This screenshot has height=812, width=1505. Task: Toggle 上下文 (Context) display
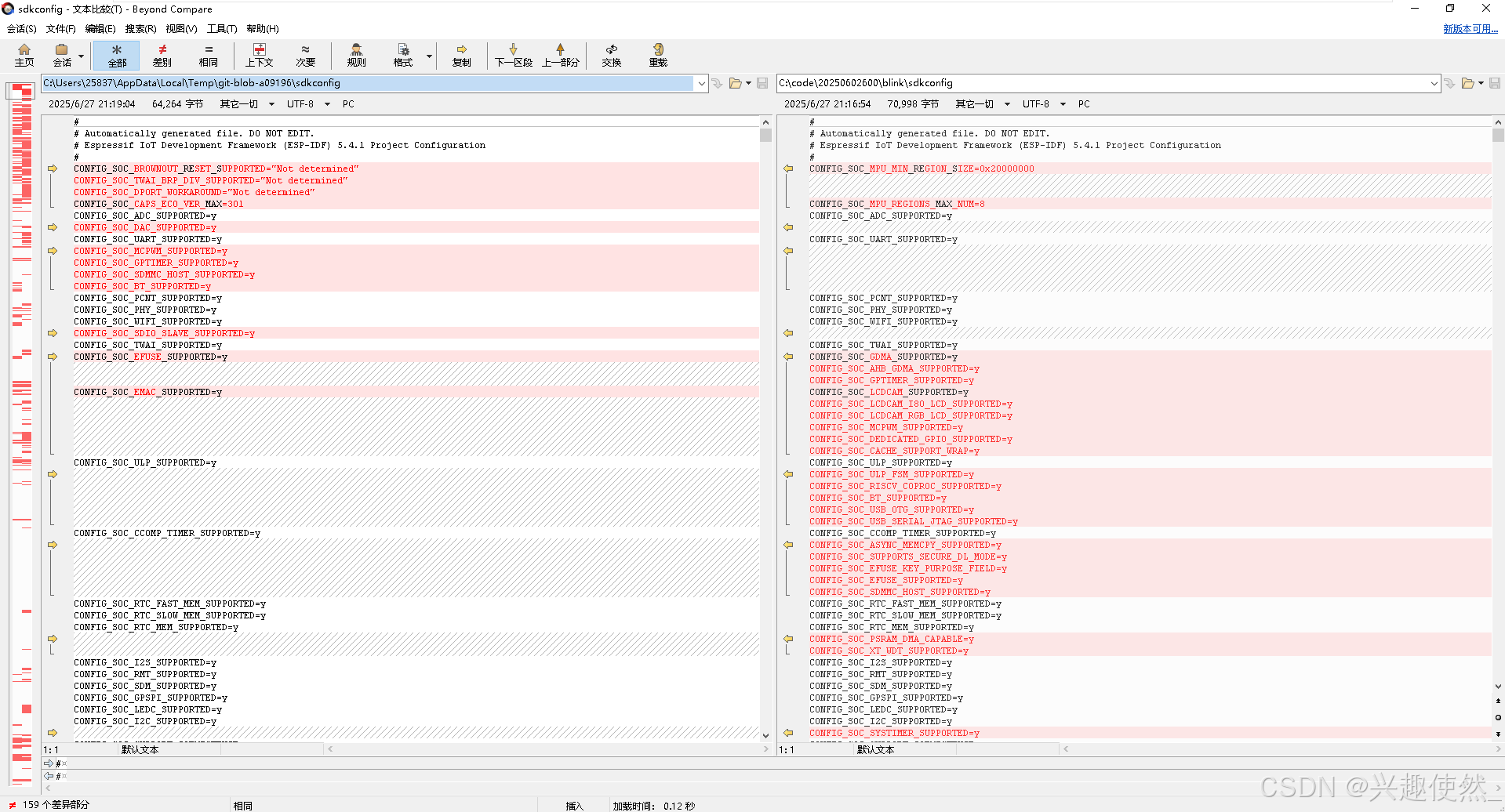tap(260, 56)
